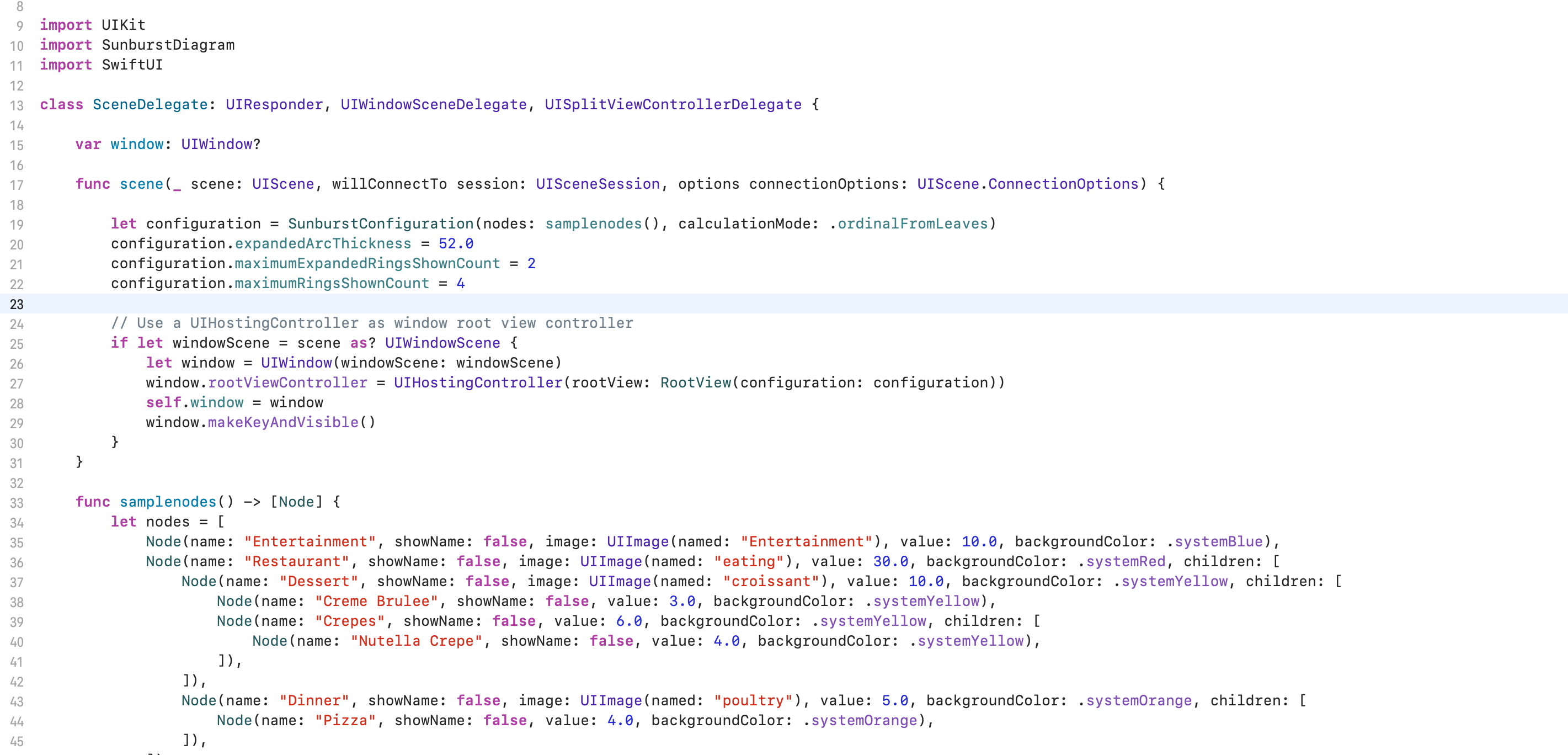Screen dimensions: 1568x755
Task: Click UISplitViewControllerDelegate protocol name
Action: [673, 105]
